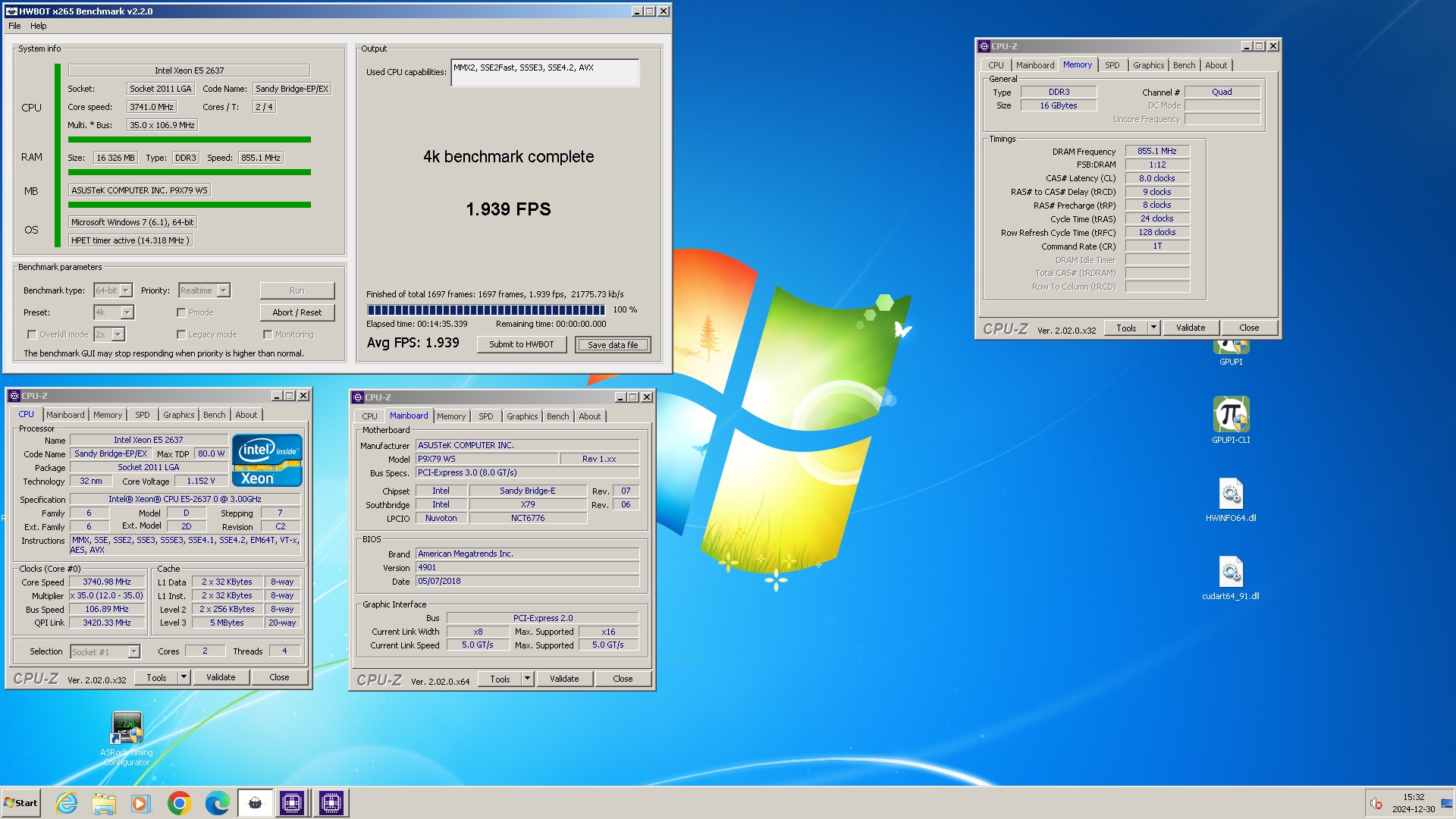
Task: Open the Help menu in HWBOT x265
Action: click(38, 26)
